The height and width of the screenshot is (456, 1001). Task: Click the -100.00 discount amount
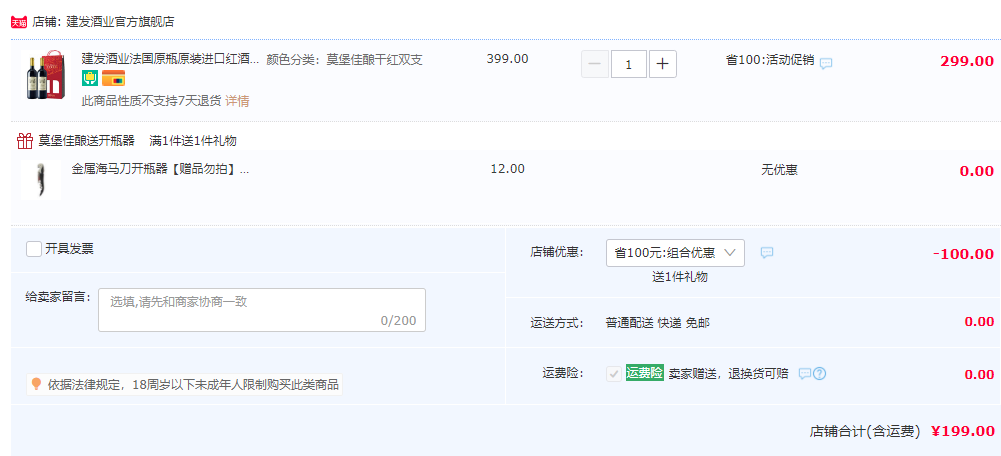pos(963,254)
